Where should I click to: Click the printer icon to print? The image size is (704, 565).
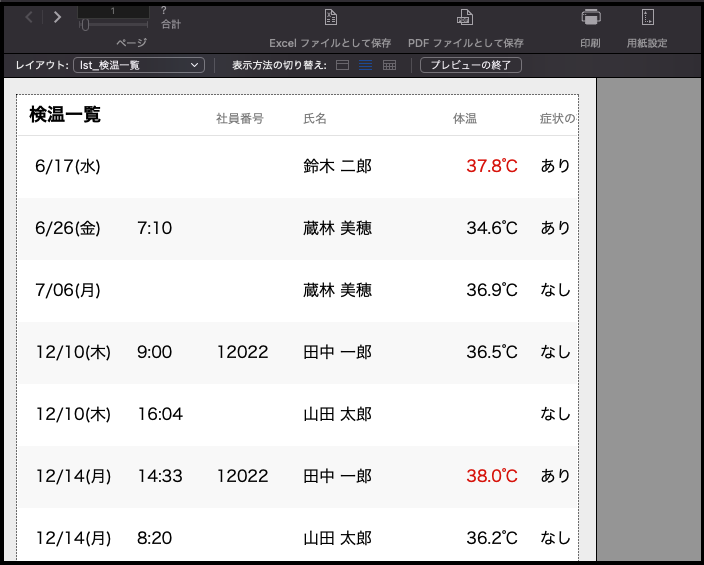(591, 18)
